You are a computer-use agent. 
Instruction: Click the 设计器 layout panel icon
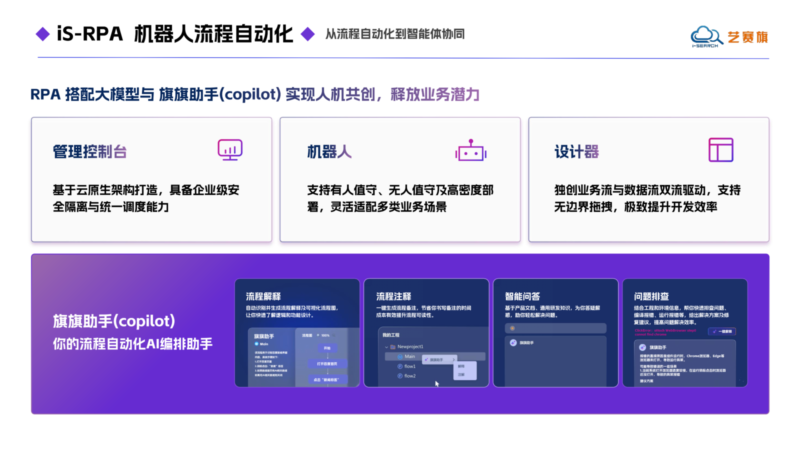(721, 150)
